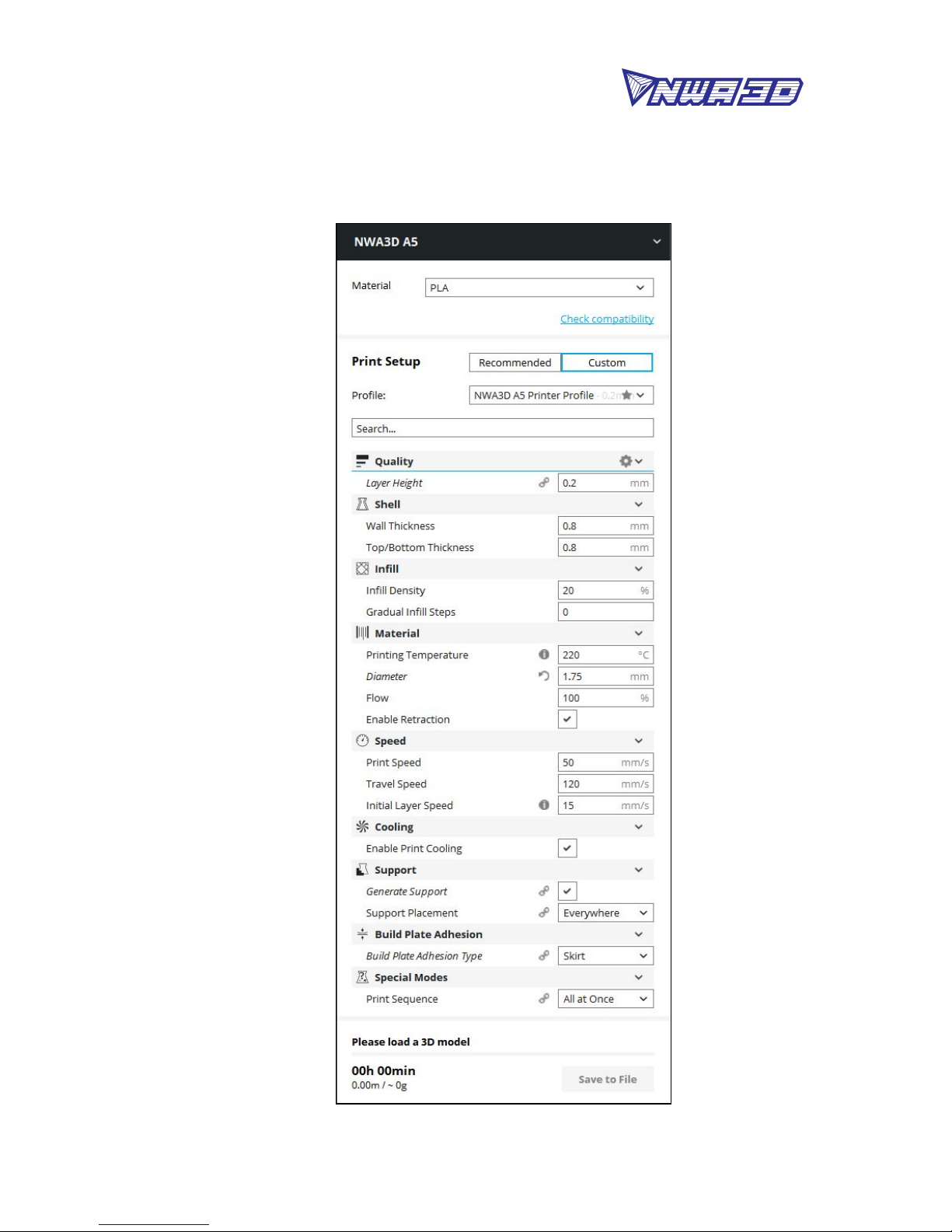The width and height of the screenshot is (952, 1232).
Task: Open the Material PLA dropdown
Action: 539,288
